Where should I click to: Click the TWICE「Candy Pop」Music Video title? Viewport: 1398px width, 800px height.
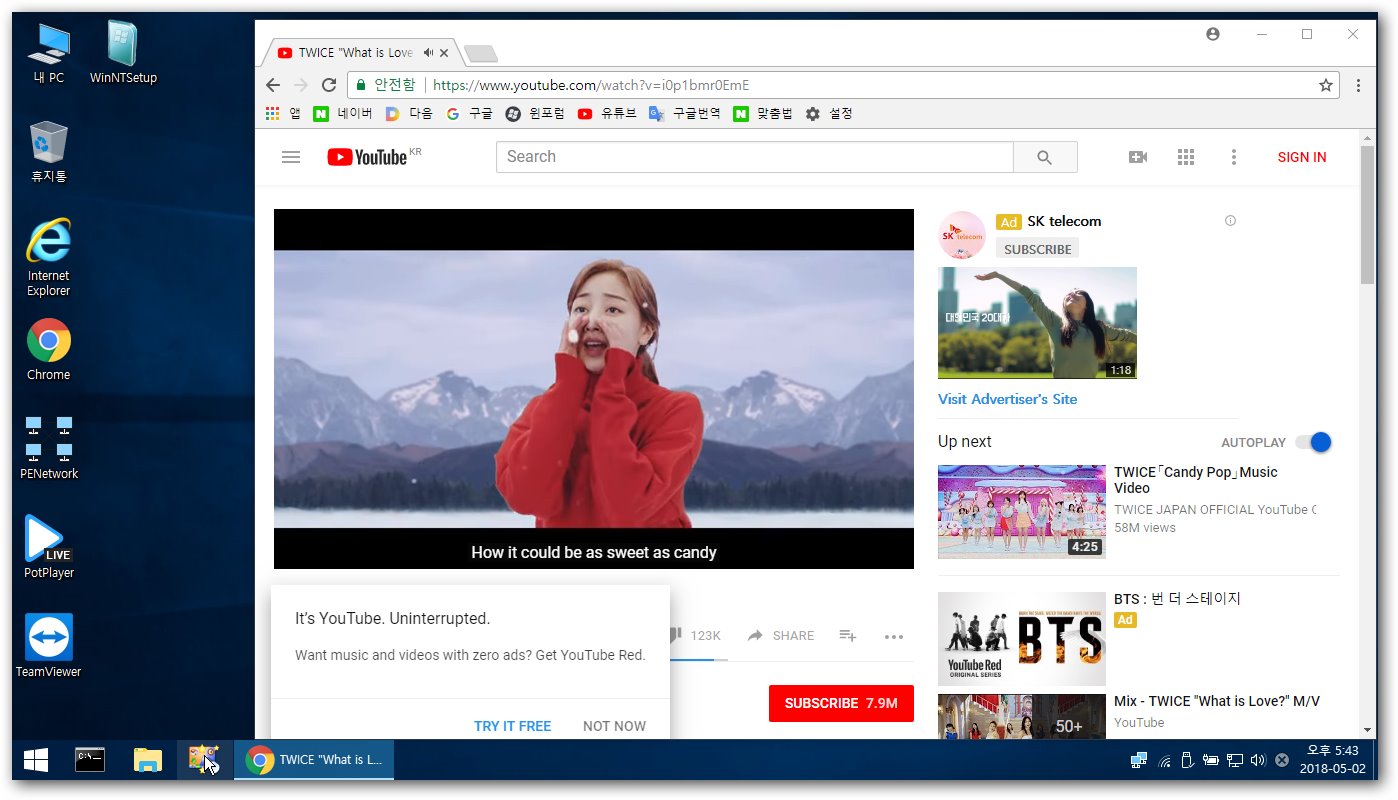pos(1196,480)
